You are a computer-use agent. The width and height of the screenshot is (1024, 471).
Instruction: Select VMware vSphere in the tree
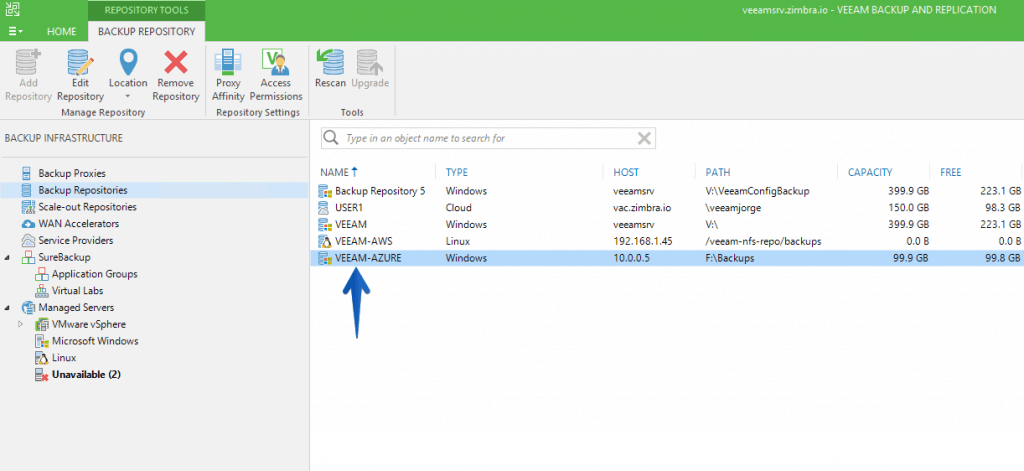(89, 324)
